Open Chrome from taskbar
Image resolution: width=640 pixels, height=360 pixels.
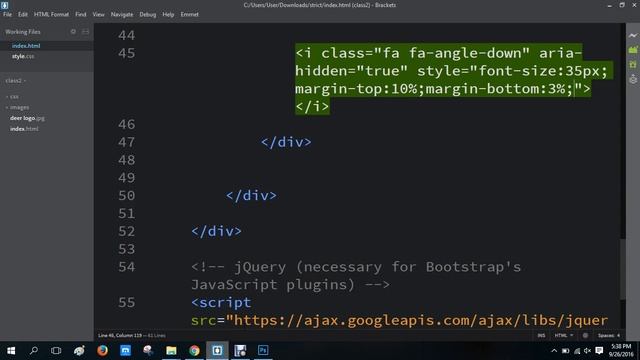pos(194,351)
